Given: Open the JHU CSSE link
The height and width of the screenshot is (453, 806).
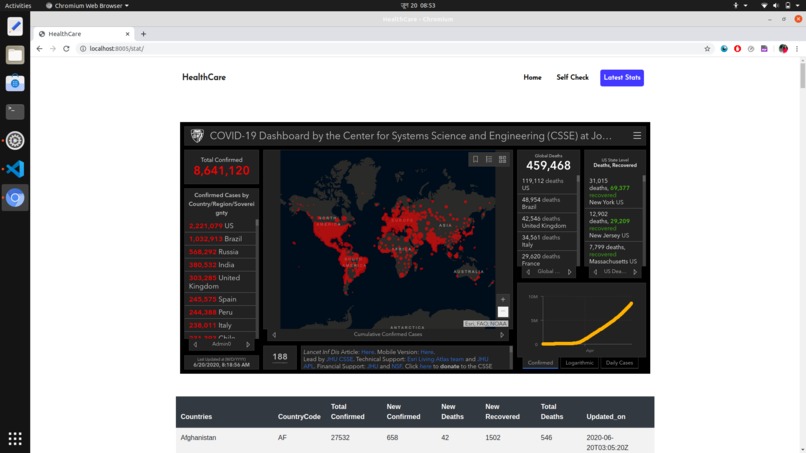Looking at the screenshot, I should tap(339, 359).
